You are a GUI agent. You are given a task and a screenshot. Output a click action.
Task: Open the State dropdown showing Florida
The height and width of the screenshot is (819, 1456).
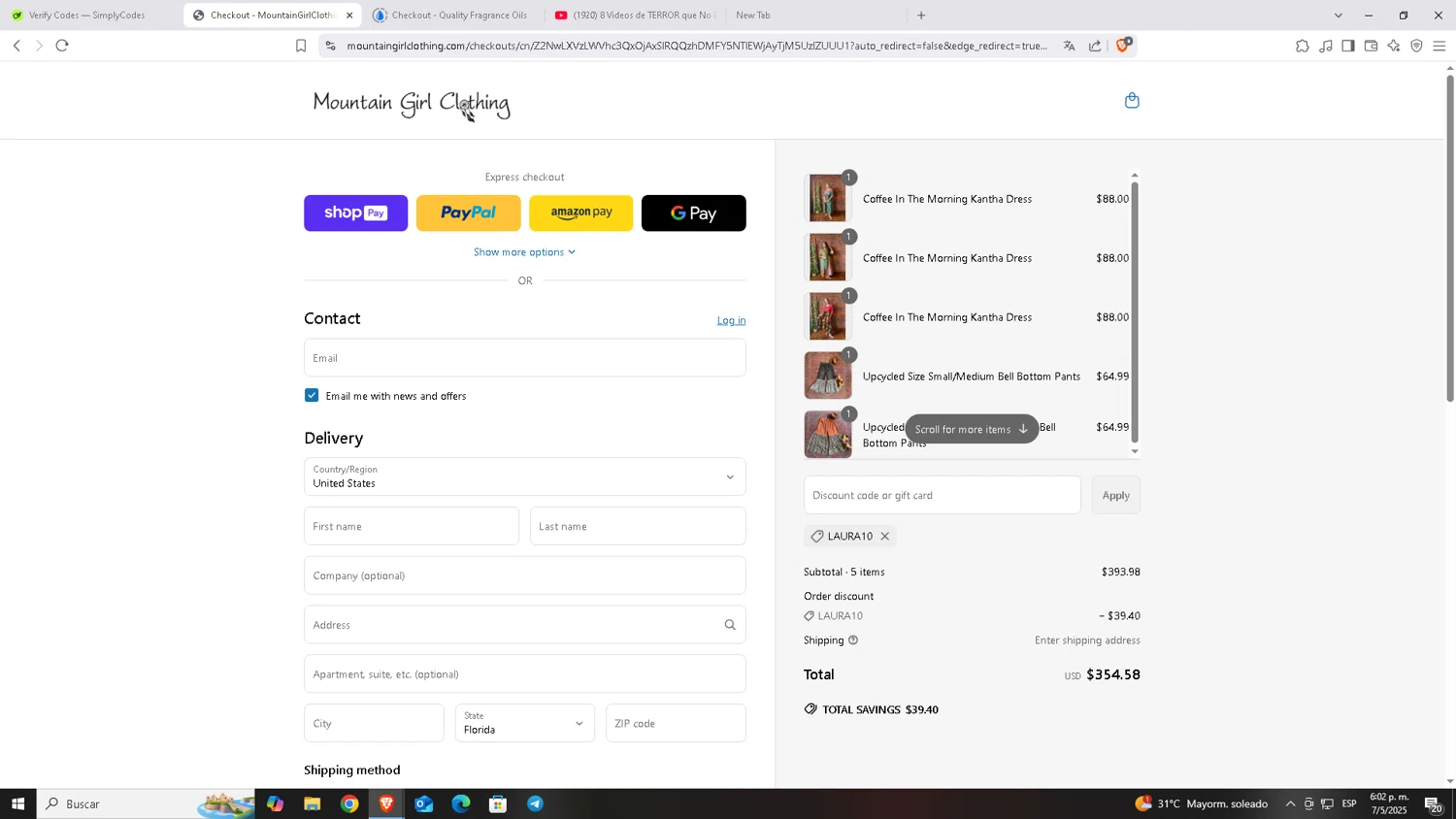pyautogui.click(x=525, y=723)
